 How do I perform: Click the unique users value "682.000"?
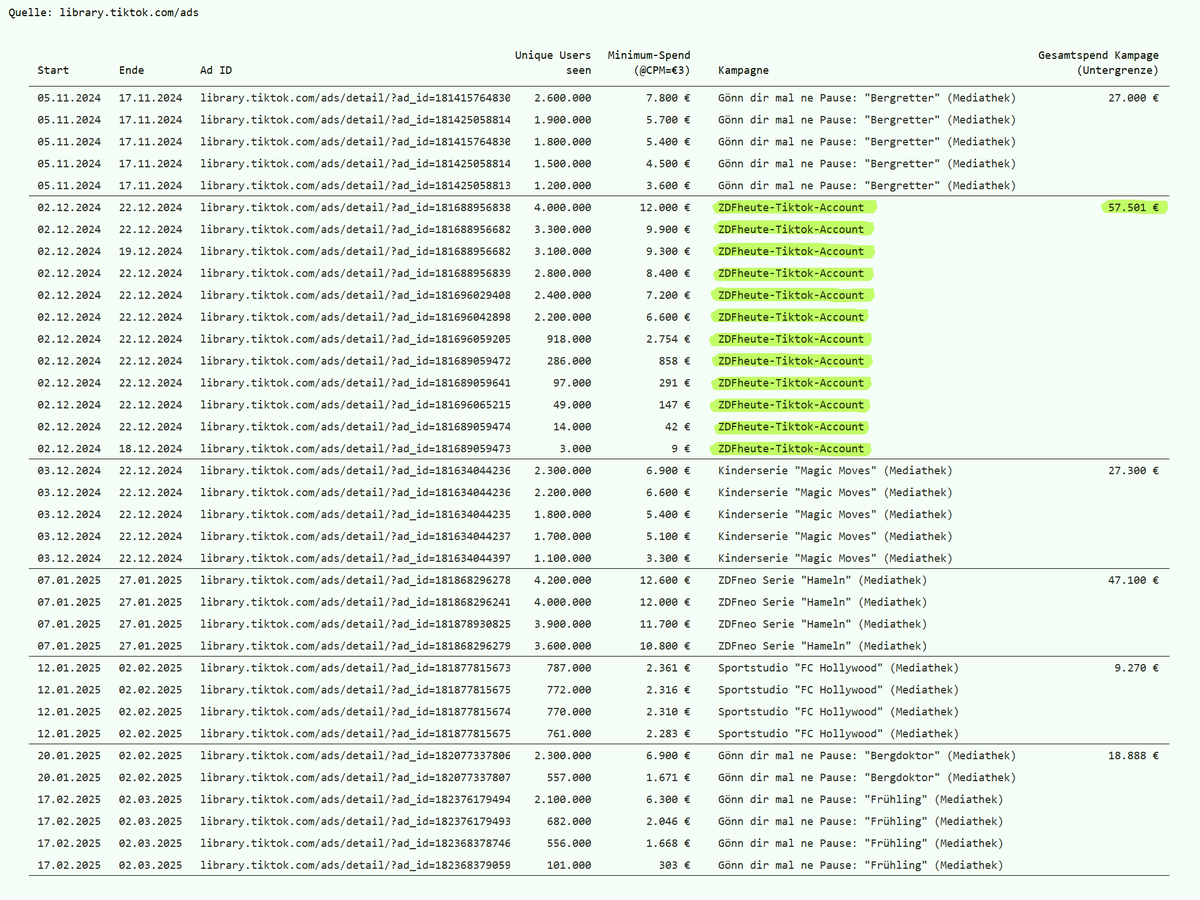569,822
